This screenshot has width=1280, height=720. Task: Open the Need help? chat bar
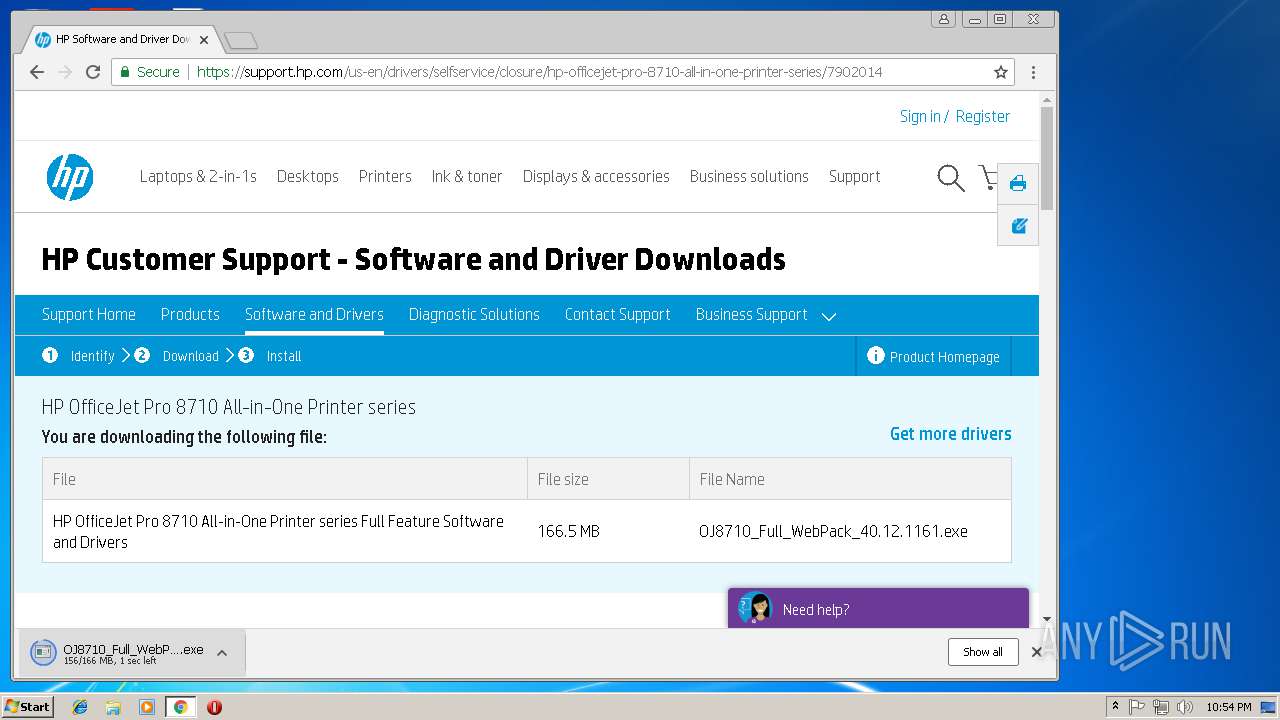tap(878, 608)
